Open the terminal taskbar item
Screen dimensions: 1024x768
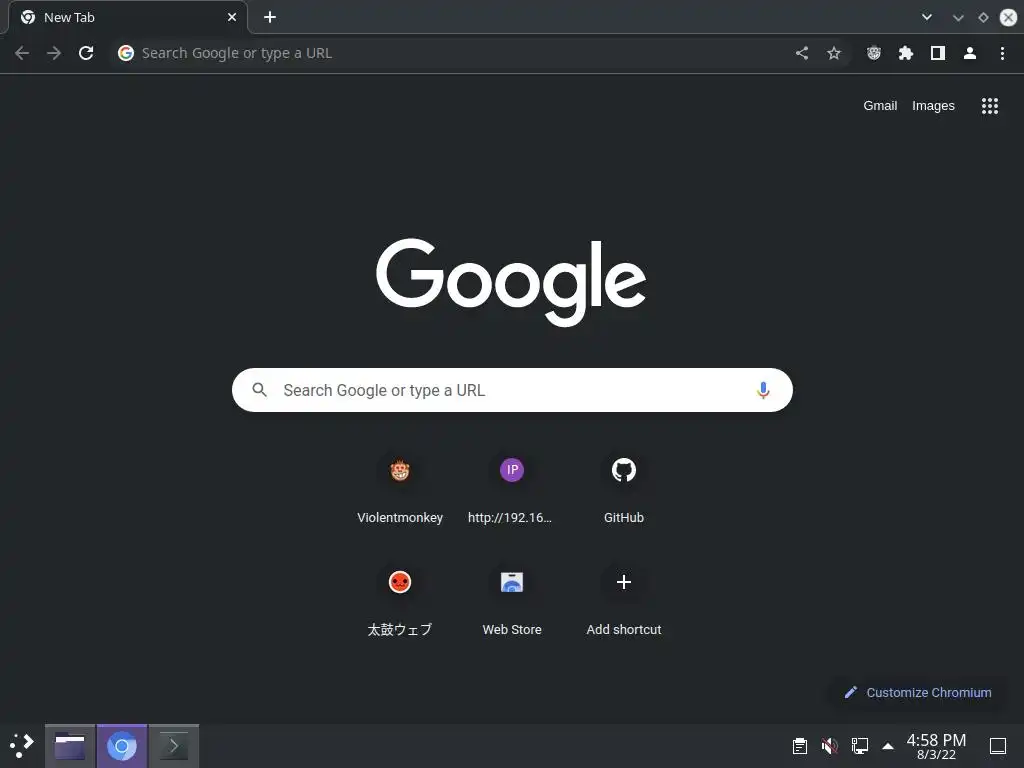click(x=174, y=746)
